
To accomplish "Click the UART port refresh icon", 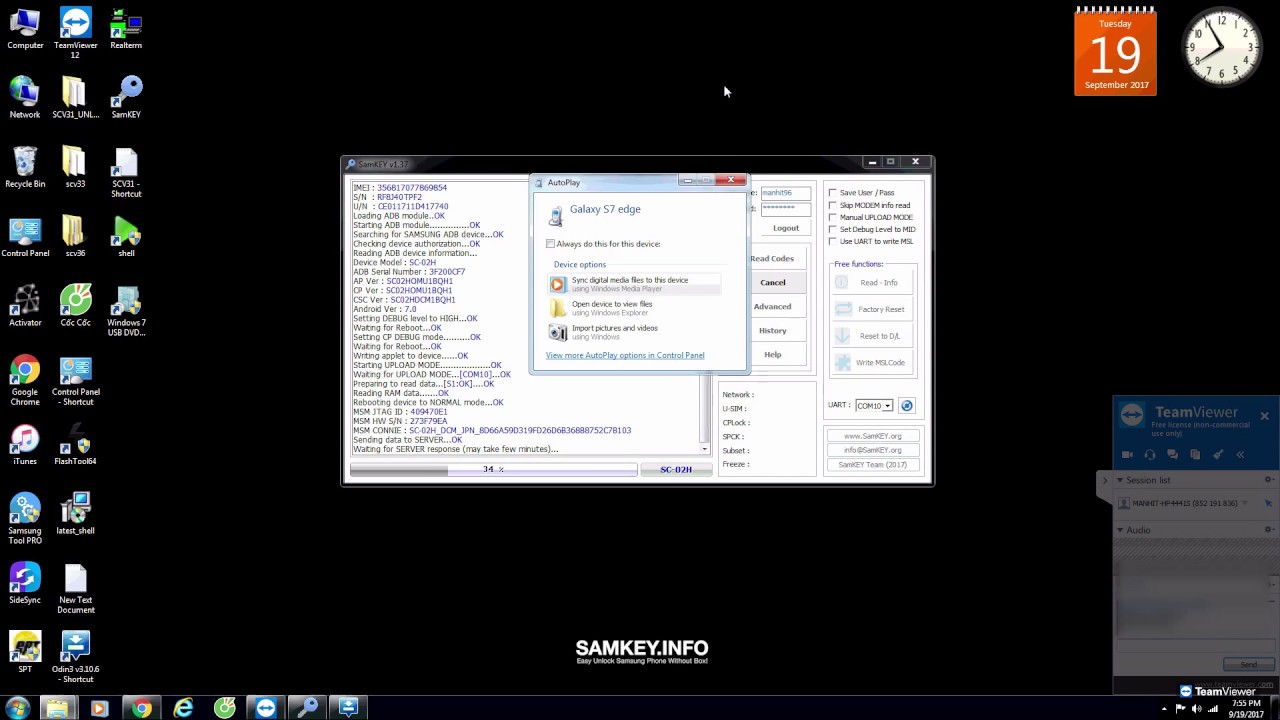I will click(x=907, y=405).
